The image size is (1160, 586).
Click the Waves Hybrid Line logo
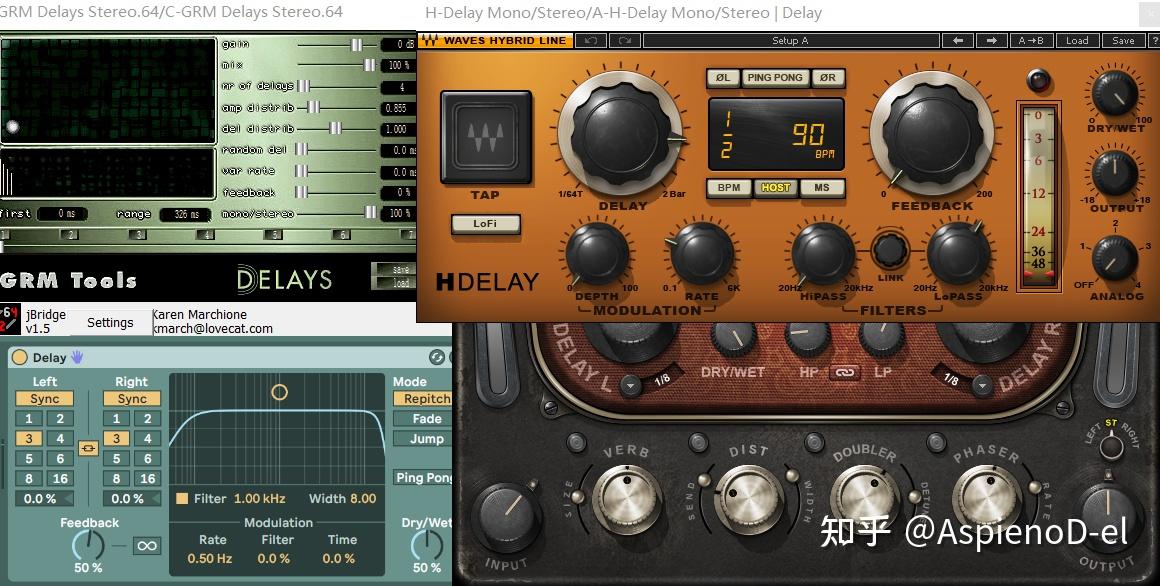495,41
